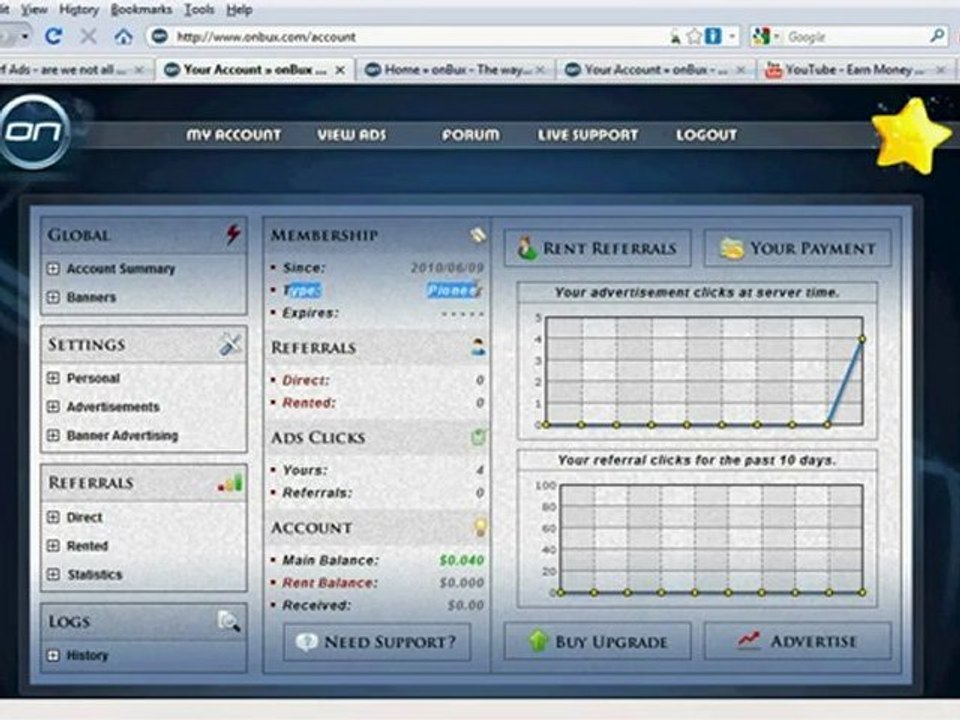Open the Forum link
Image resolution: width=960 pixels, height=720 pixels.
[471, 135]
